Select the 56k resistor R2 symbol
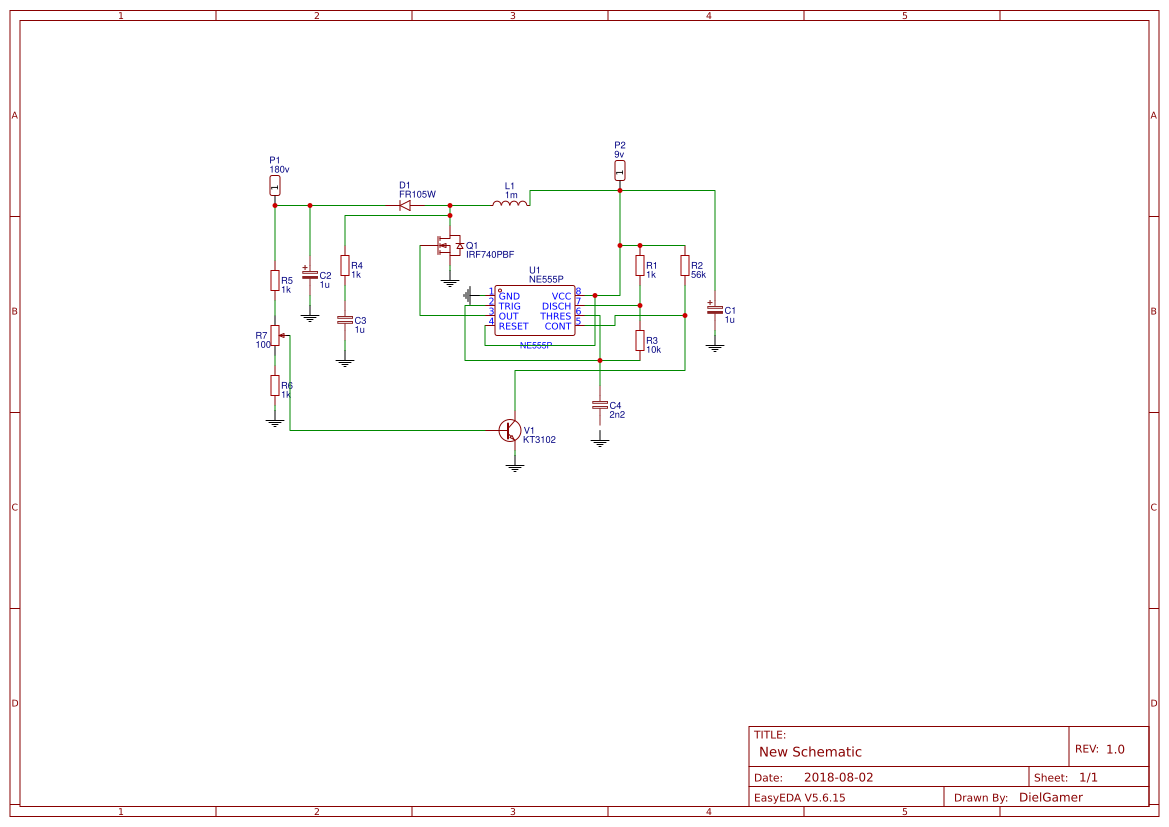Viewport: 1169px width, 827px height. click(684, 265)
